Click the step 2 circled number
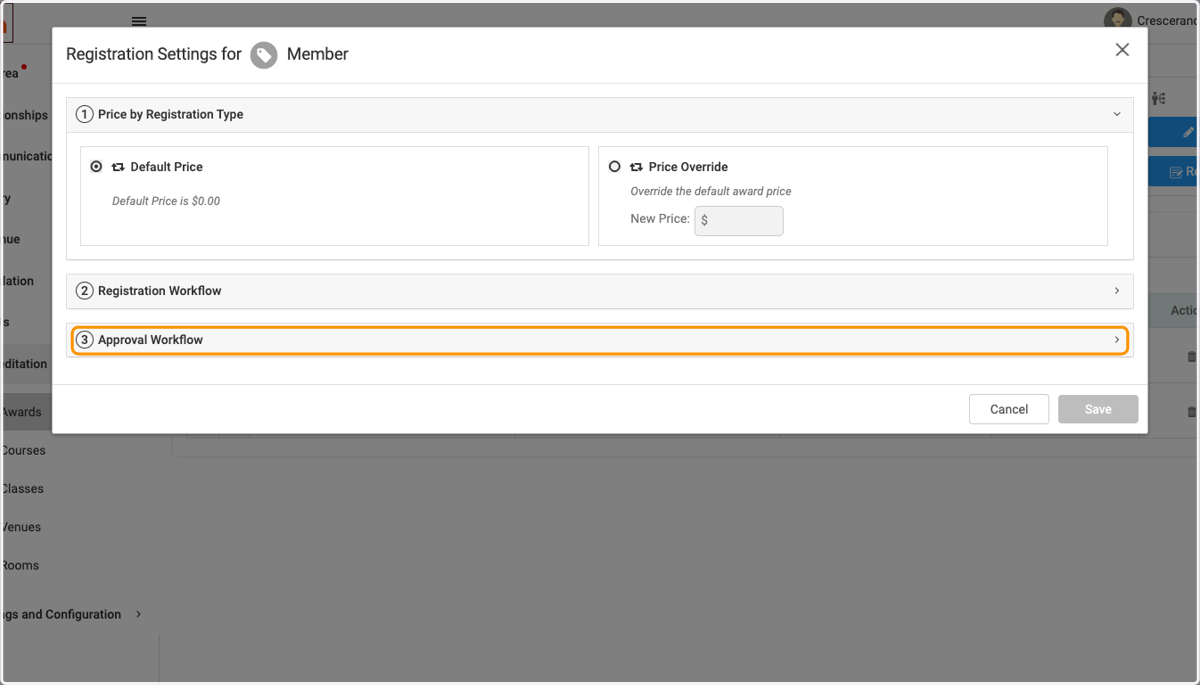1200x685 pixels. point(85,291)
